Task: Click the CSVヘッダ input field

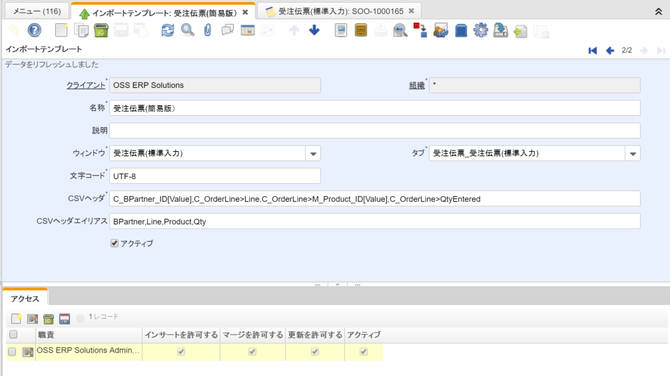Action: click(x=375, y=199)
